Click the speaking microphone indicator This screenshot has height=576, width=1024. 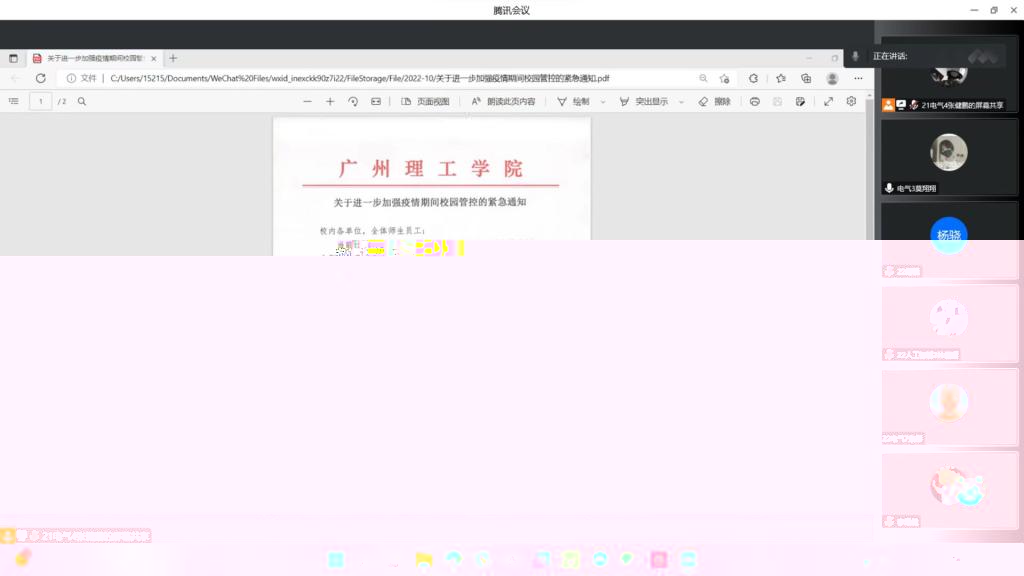coord(855,56)
